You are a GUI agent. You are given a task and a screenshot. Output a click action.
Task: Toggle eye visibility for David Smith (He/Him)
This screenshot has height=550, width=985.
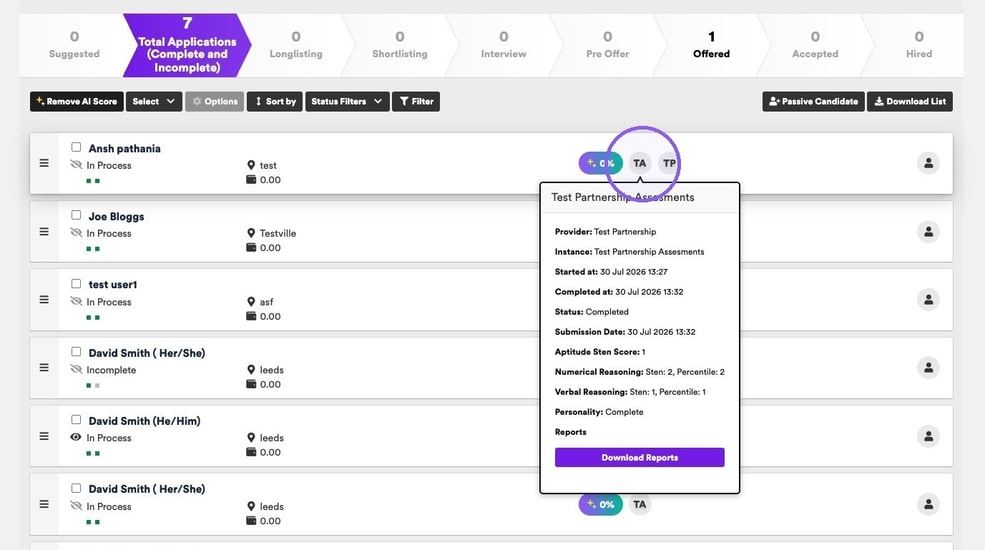pos(76,437)
